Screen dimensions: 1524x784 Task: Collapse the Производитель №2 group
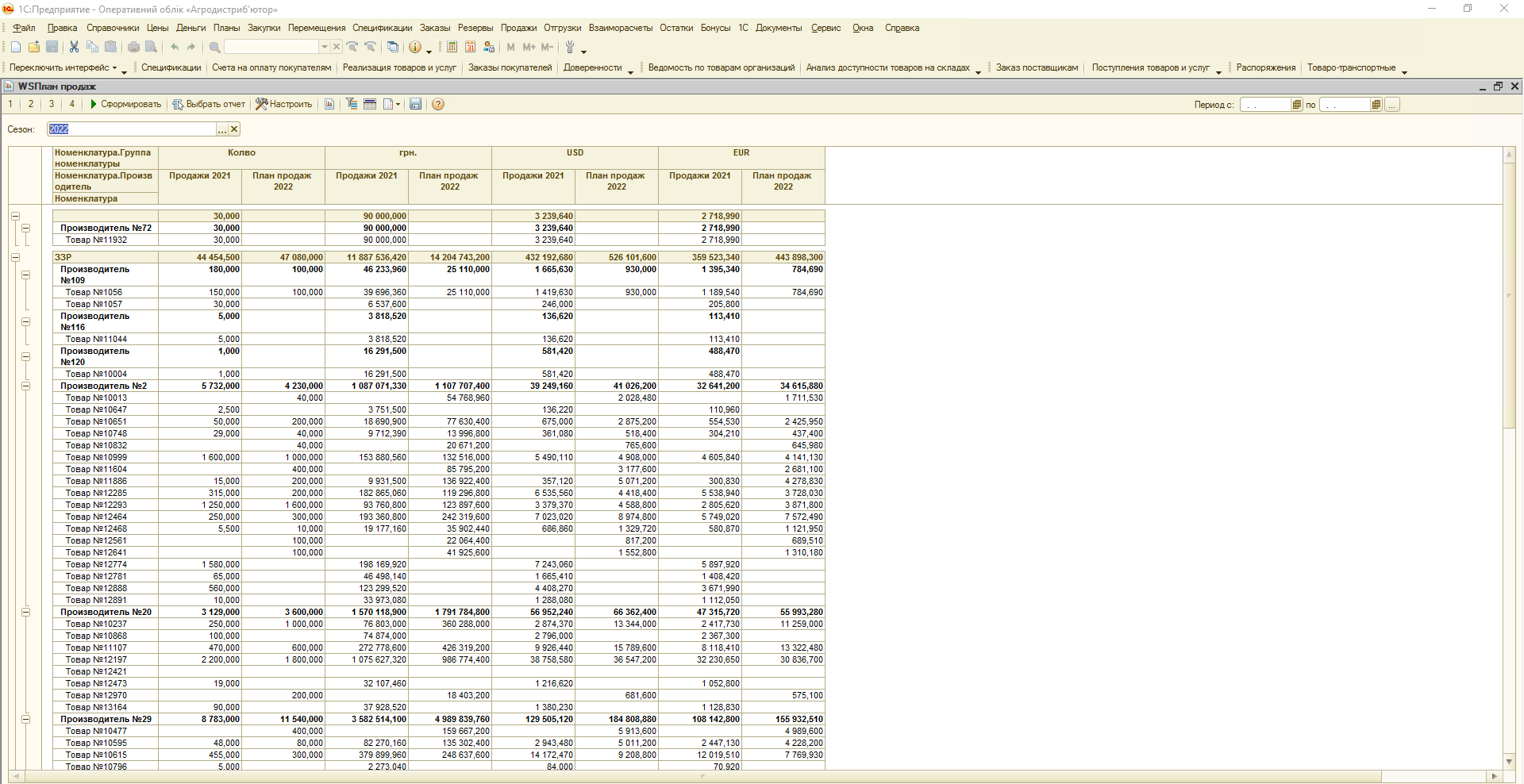pyautogui.click(x=25, y=386)
